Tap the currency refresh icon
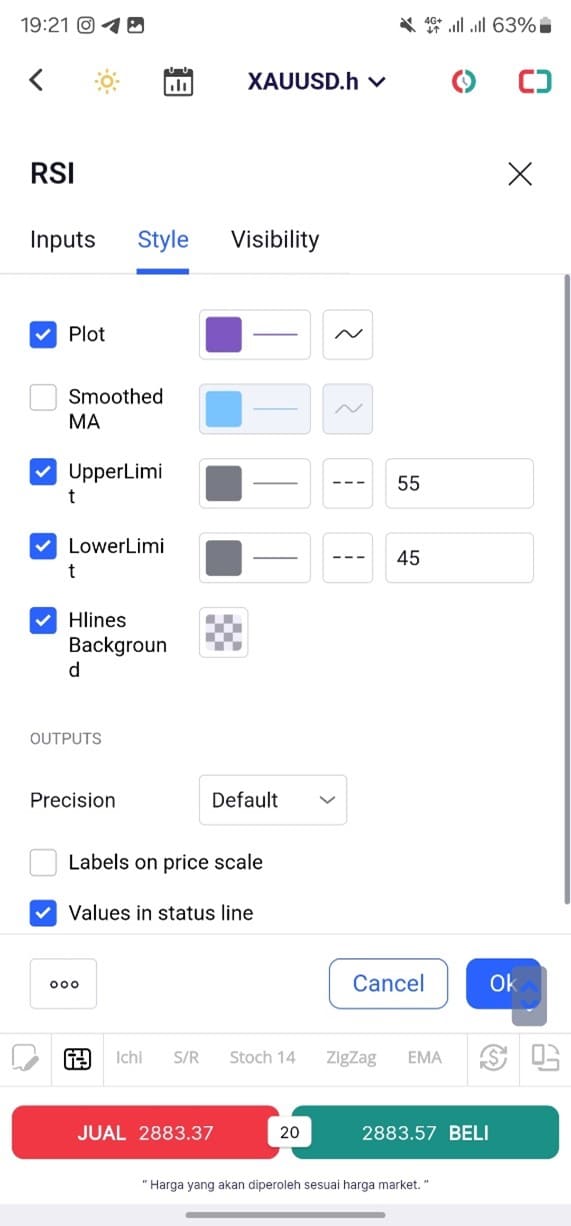Screen dimensions: 571x1226 coord(493,1058)
